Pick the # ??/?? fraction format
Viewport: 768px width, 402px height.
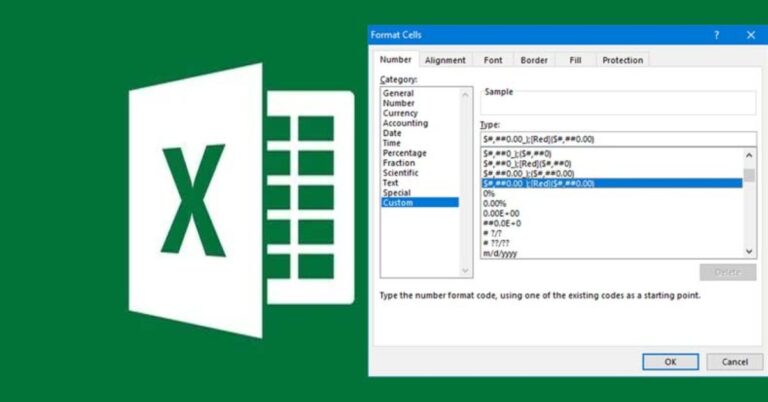[x=612, y=243]
